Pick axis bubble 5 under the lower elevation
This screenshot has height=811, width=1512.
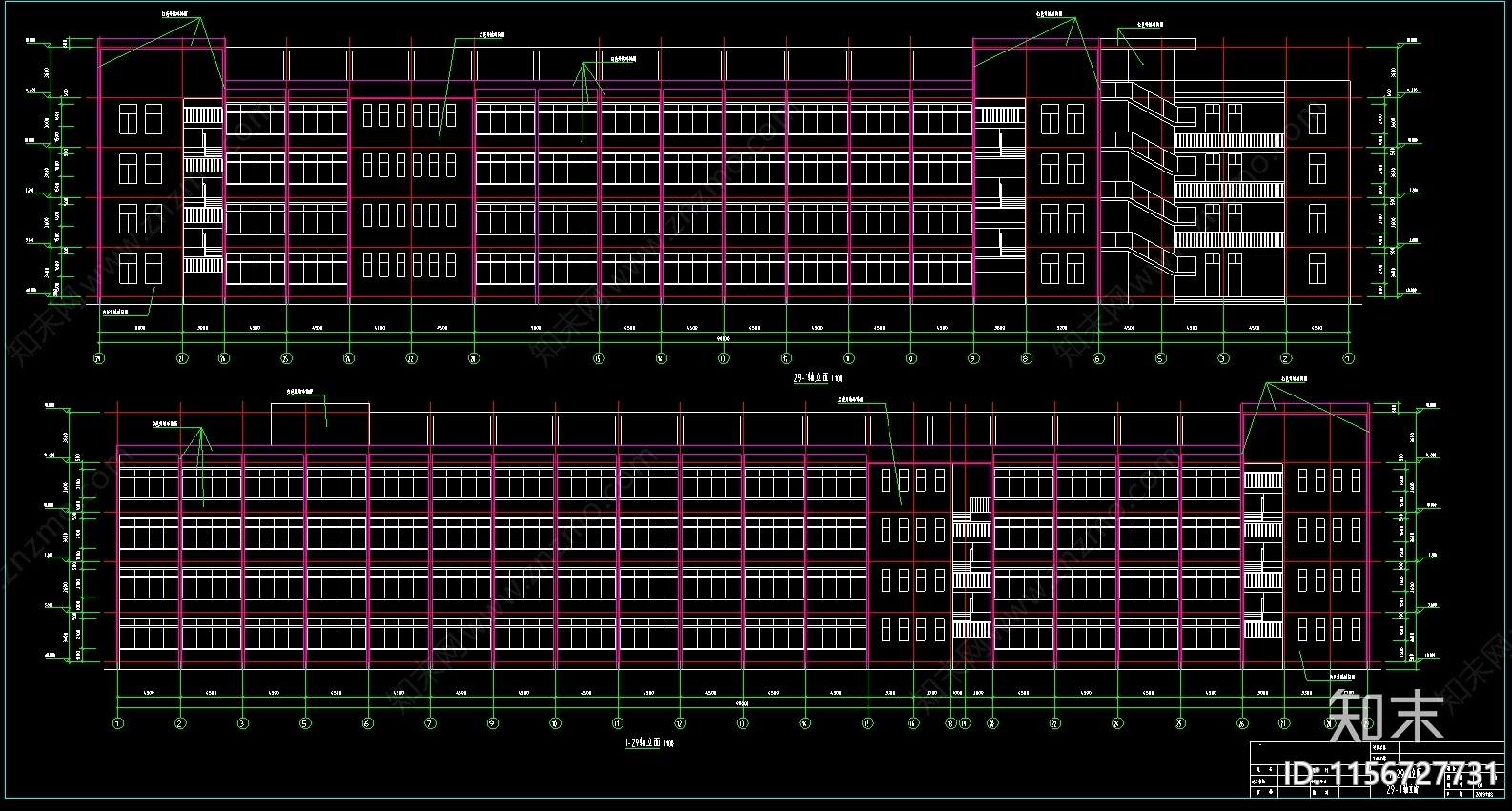pyautogui.click(x=305, y=723)
